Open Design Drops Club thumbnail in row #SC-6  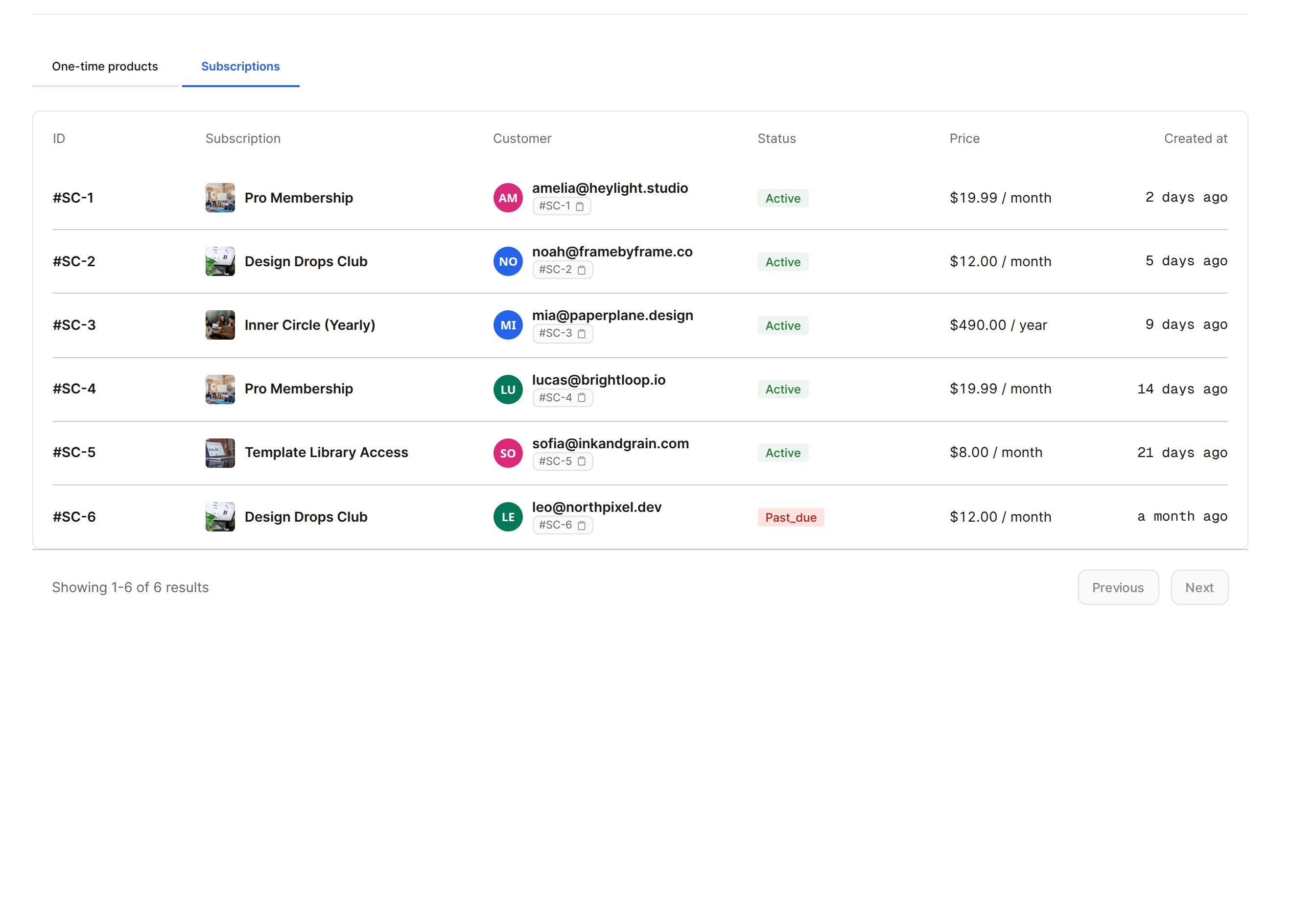point(220,517)
